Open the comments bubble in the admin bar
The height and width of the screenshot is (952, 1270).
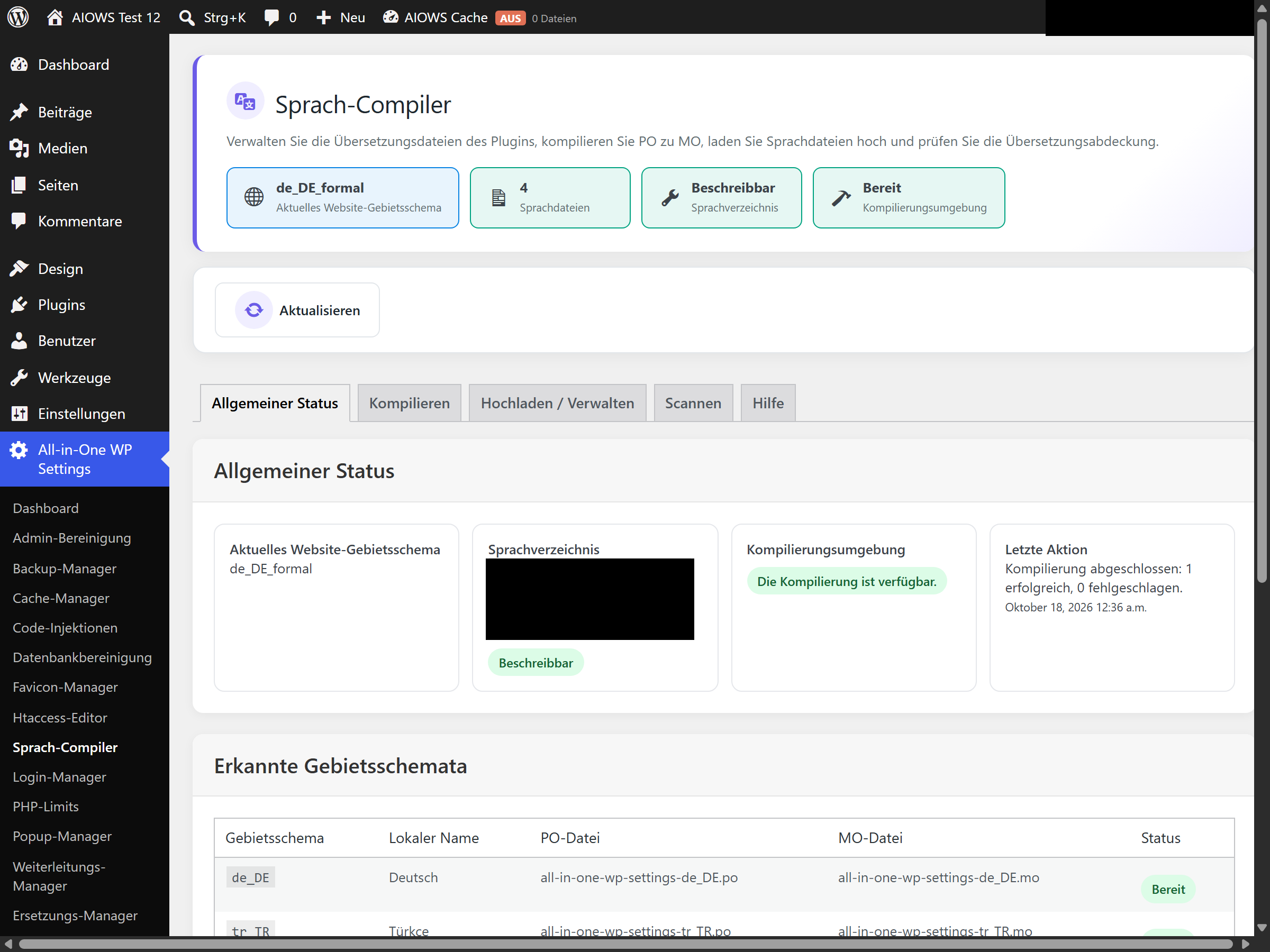(271, 18)
